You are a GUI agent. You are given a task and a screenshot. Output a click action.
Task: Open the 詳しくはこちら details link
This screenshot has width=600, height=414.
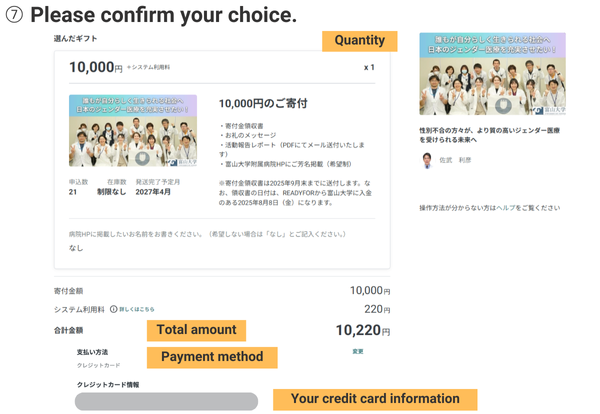137,310
